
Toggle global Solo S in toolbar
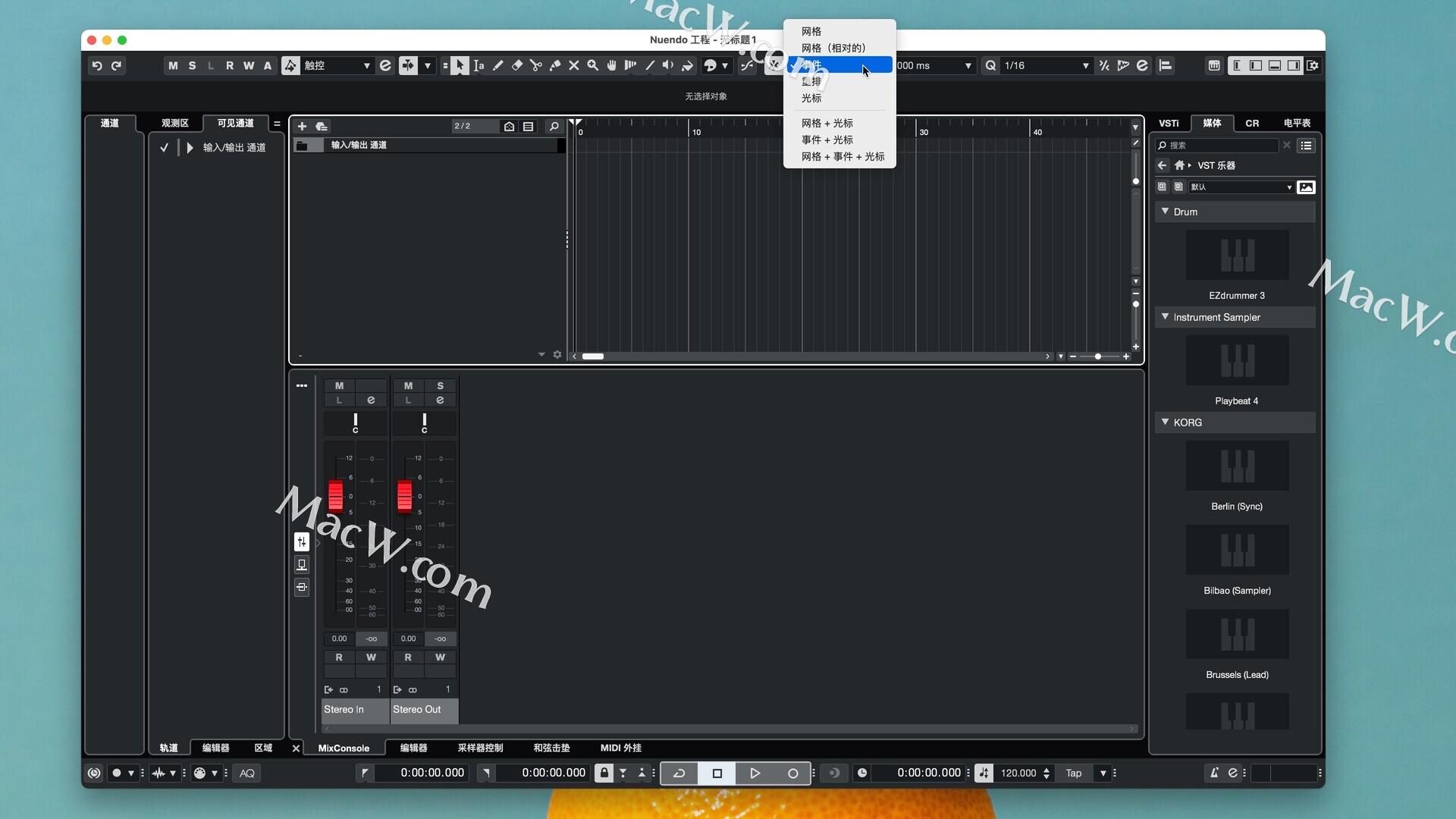192,66
